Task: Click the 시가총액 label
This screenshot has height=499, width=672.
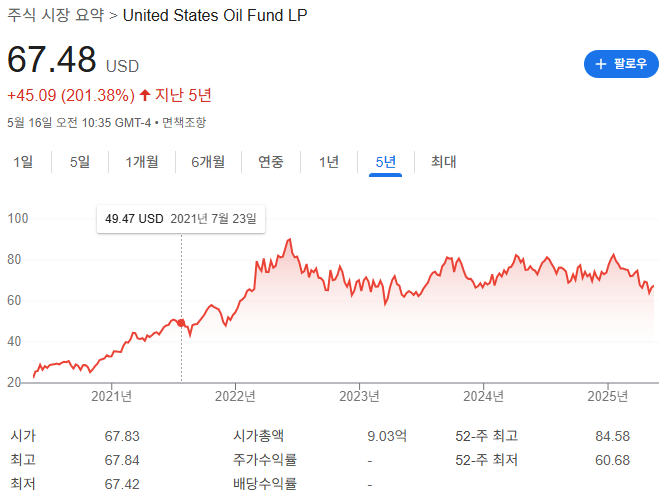Action: tap(258, 436)
